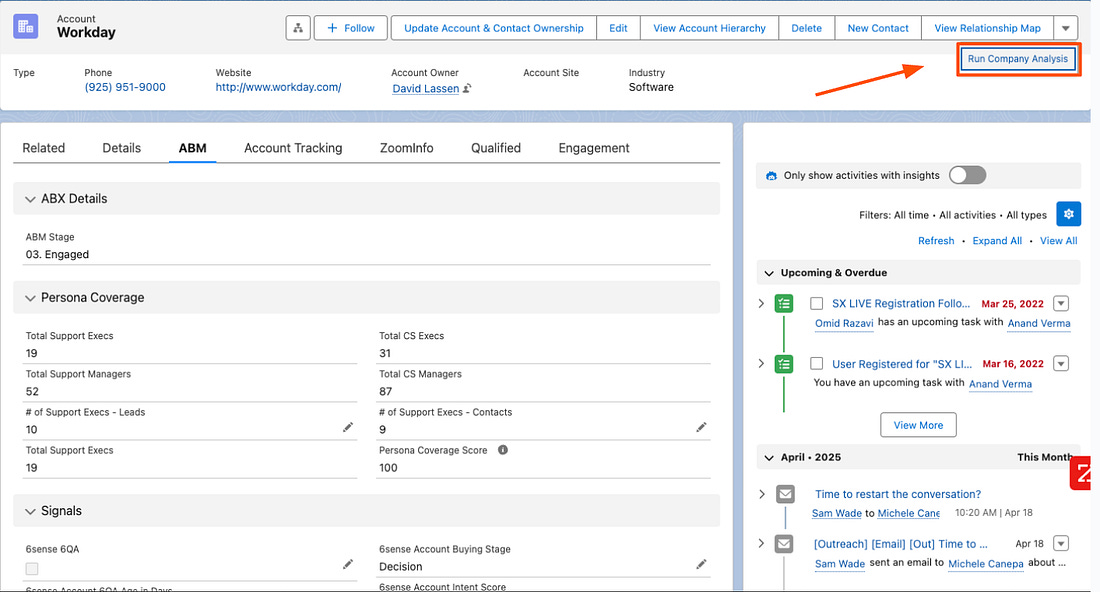
Task: Collapse the ABX Details section
Action: coord(30,199)
